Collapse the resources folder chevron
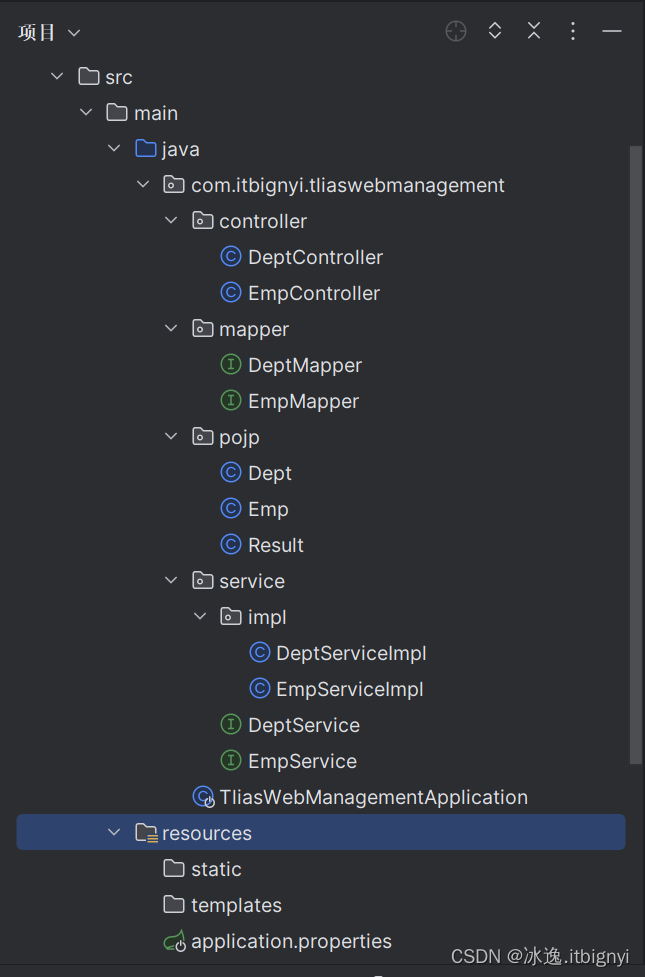This screenshot has height=977, width=645. (x=114, y=833)
